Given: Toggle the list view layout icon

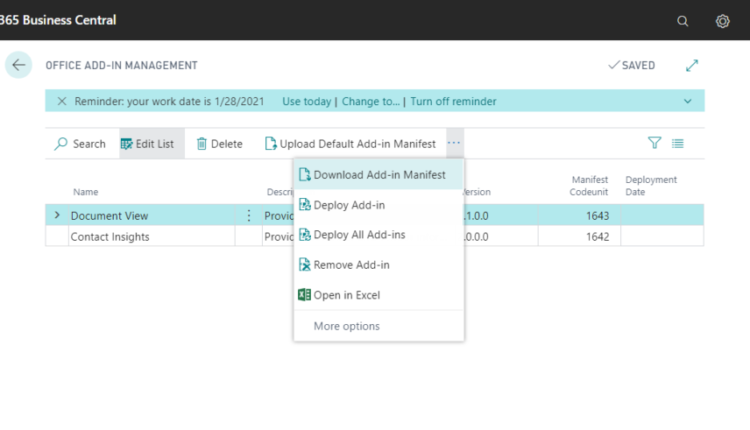Looking at the screenshot, I should (x=678, y=143).
